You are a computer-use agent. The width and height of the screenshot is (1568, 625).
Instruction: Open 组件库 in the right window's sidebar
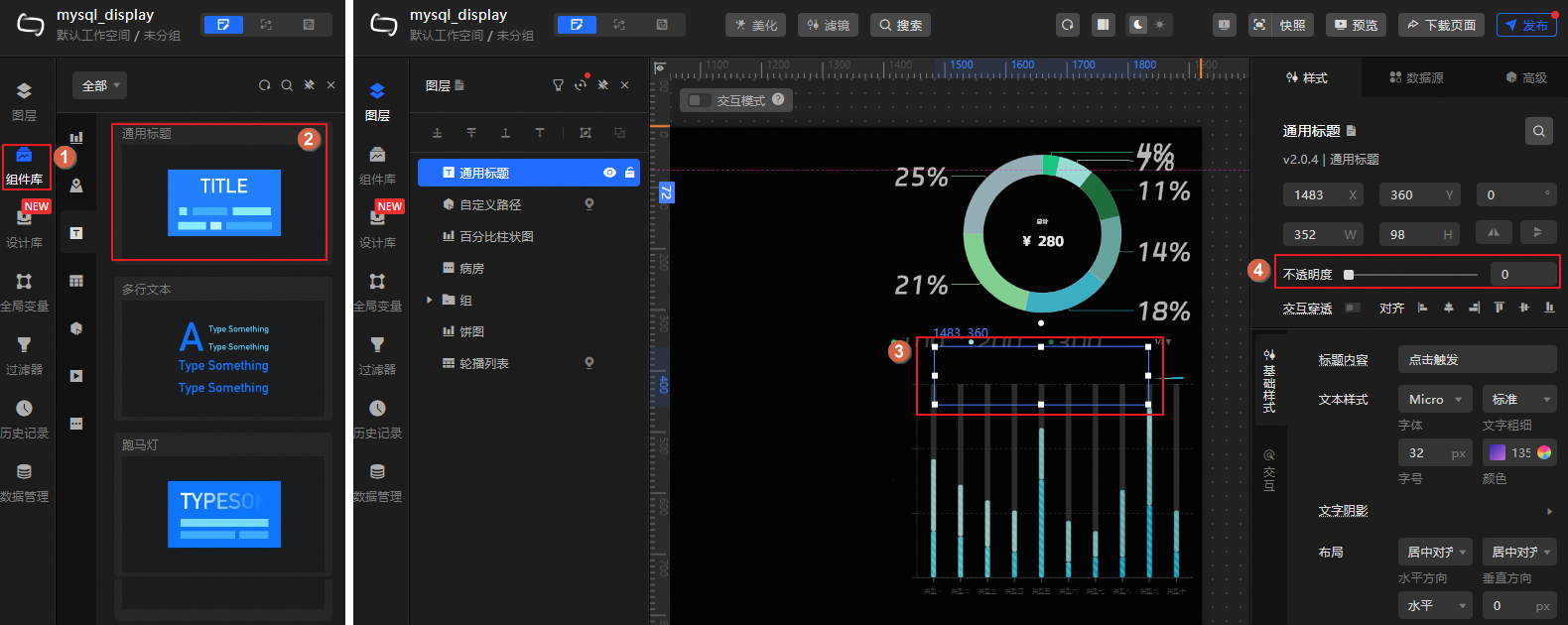[377, 165]
